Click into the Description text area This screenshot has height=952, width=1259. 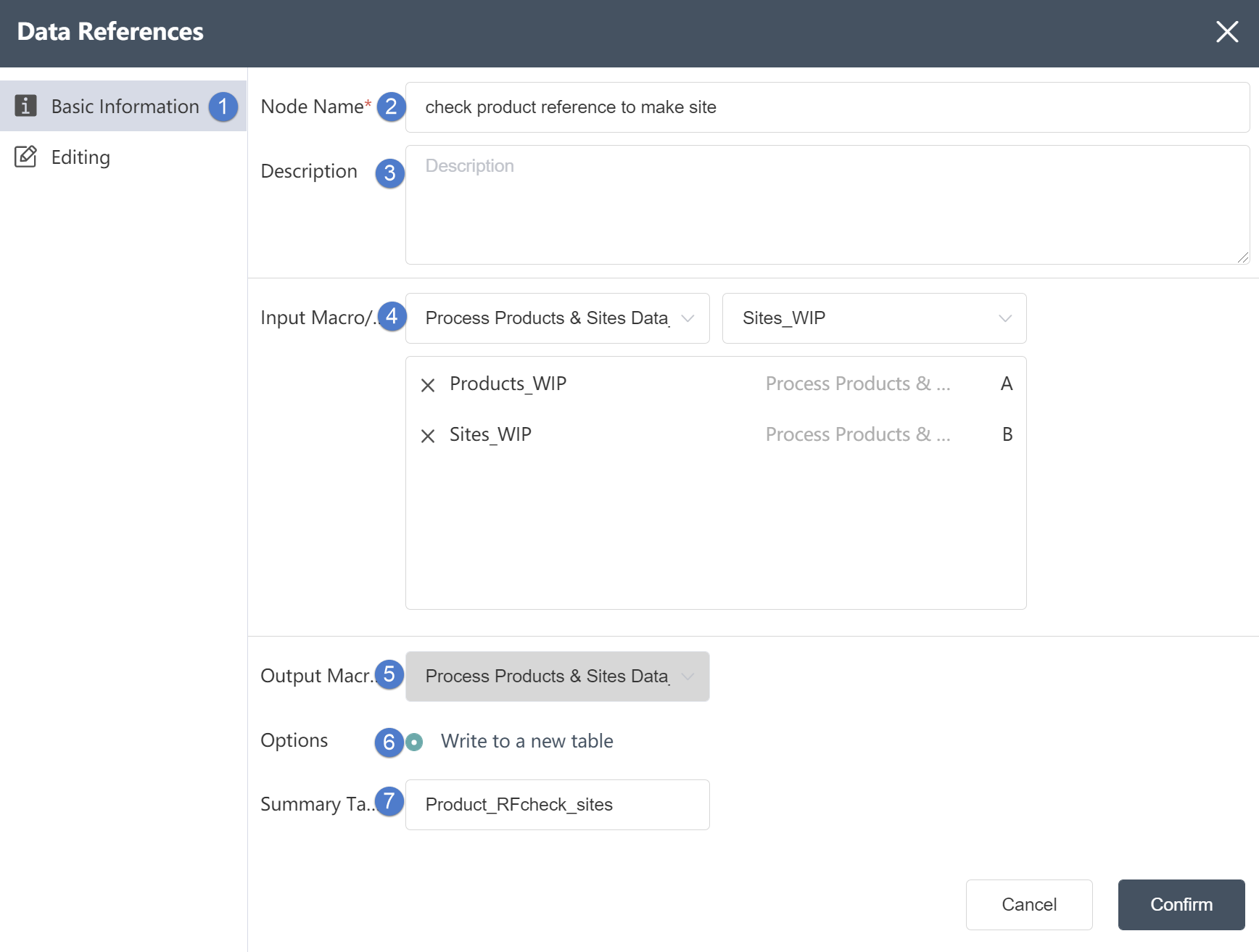[x=827, y=204]
